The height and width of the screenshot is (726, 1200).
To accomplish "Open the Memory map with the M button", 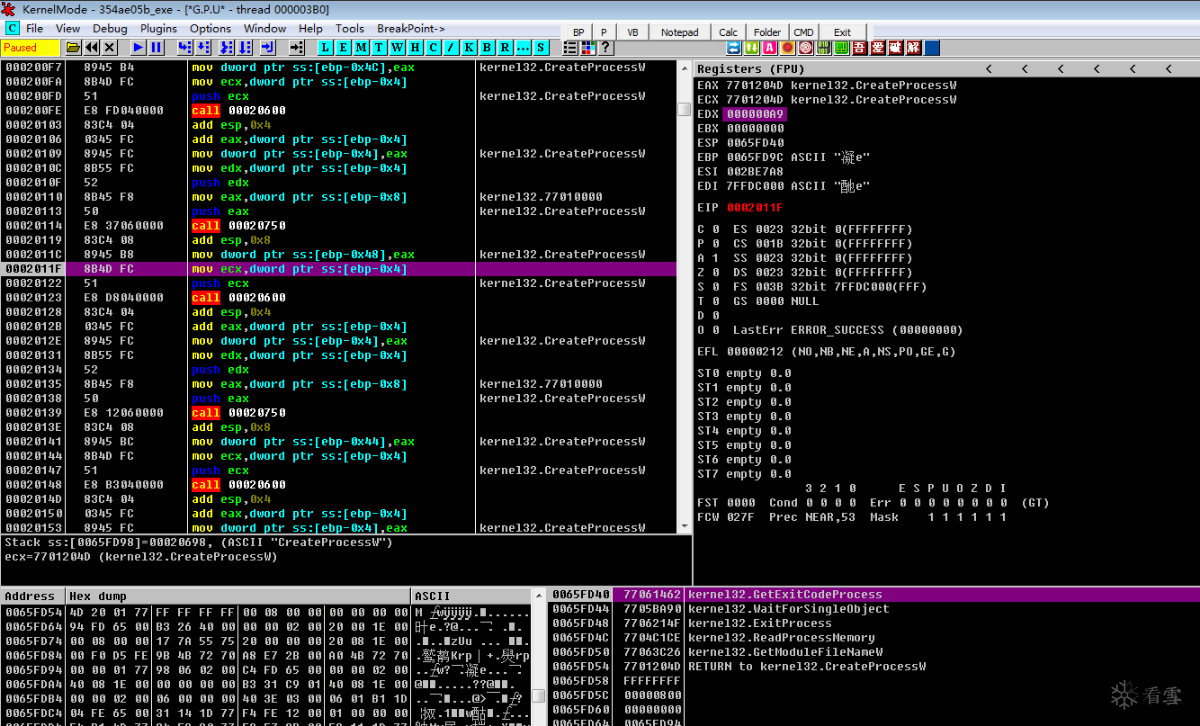I will [361, 47].
